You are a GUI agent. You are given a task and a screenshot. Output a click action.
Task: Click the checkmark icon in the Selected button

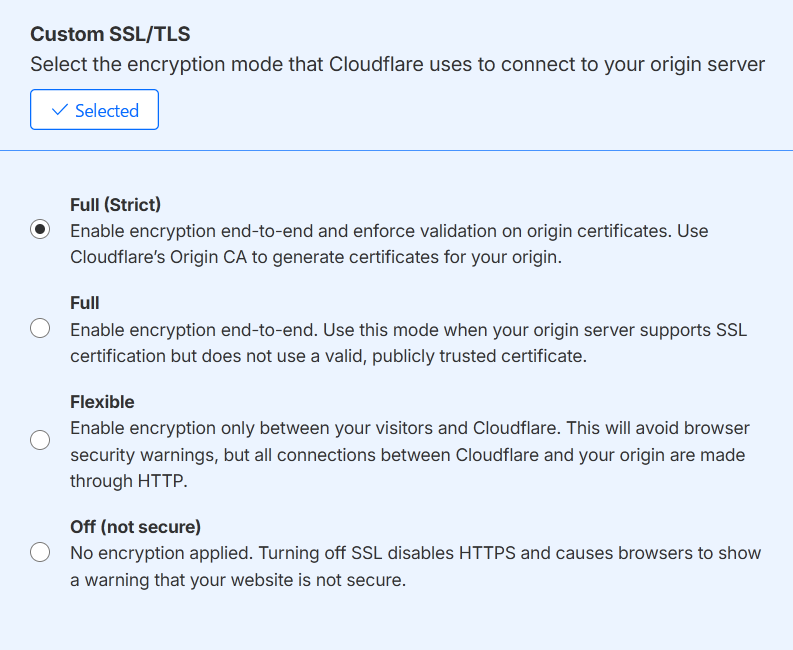pos(59,111)
